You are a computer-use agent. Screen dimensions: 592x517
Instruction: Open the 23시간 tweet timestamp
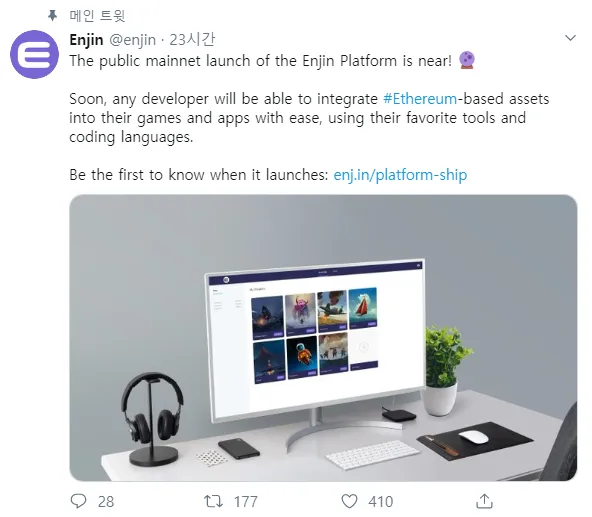(x=192, y=39)
